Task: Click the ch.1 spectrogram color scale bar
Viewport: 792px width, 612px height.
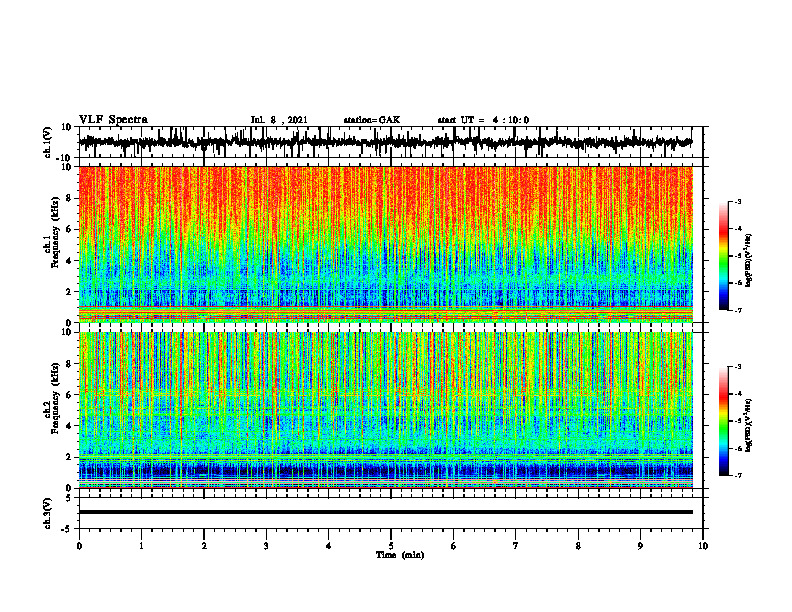Action: [x=723, y=256]
